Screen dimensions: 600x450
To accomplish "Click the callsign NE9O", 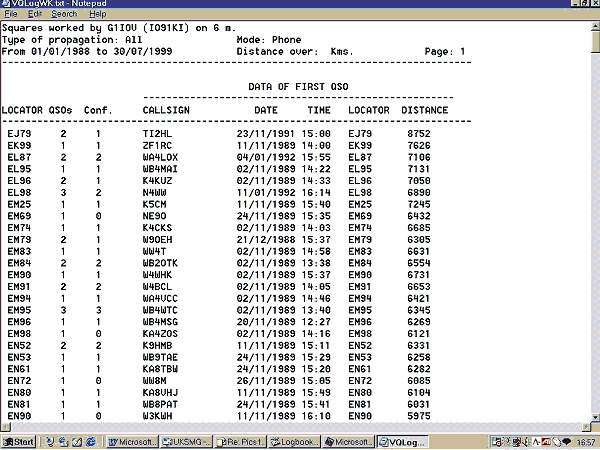I will click(x=155, y=216).
